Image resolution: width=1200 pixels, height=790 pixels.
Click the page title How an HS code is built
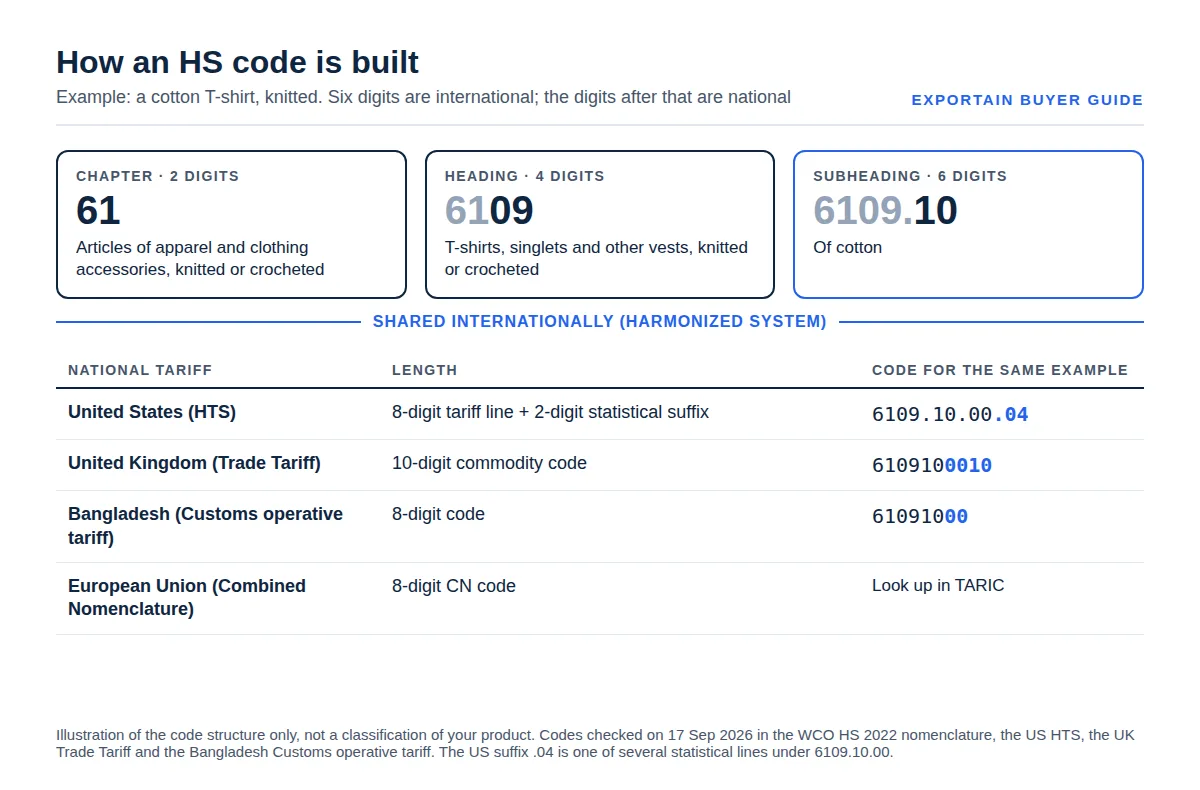(x=237, y=62)
